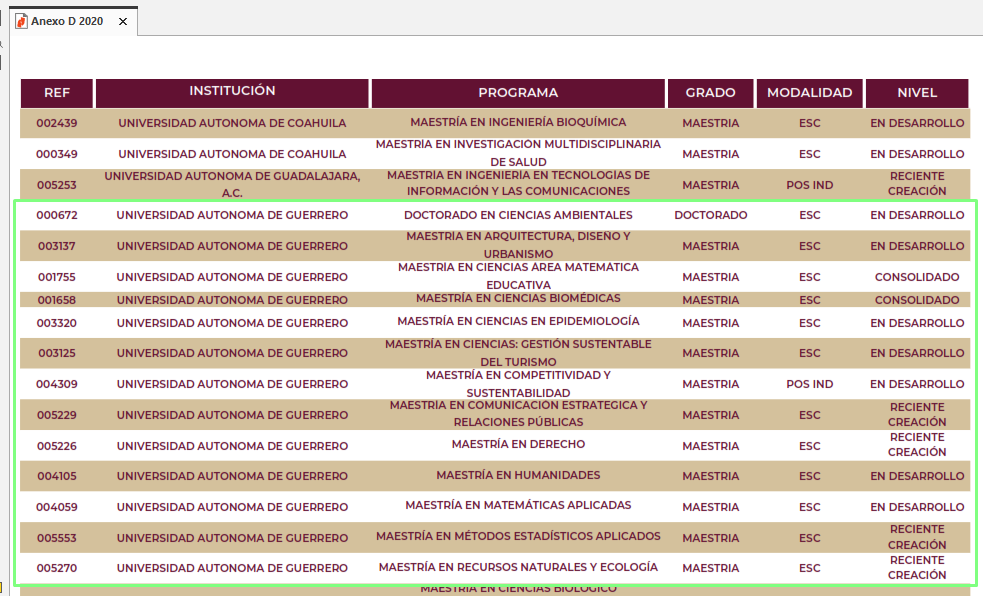Click the MODALIDAD column header
The width and height of the screenshot is (983, 596).
pyautogui.click(x=809, y=93)
